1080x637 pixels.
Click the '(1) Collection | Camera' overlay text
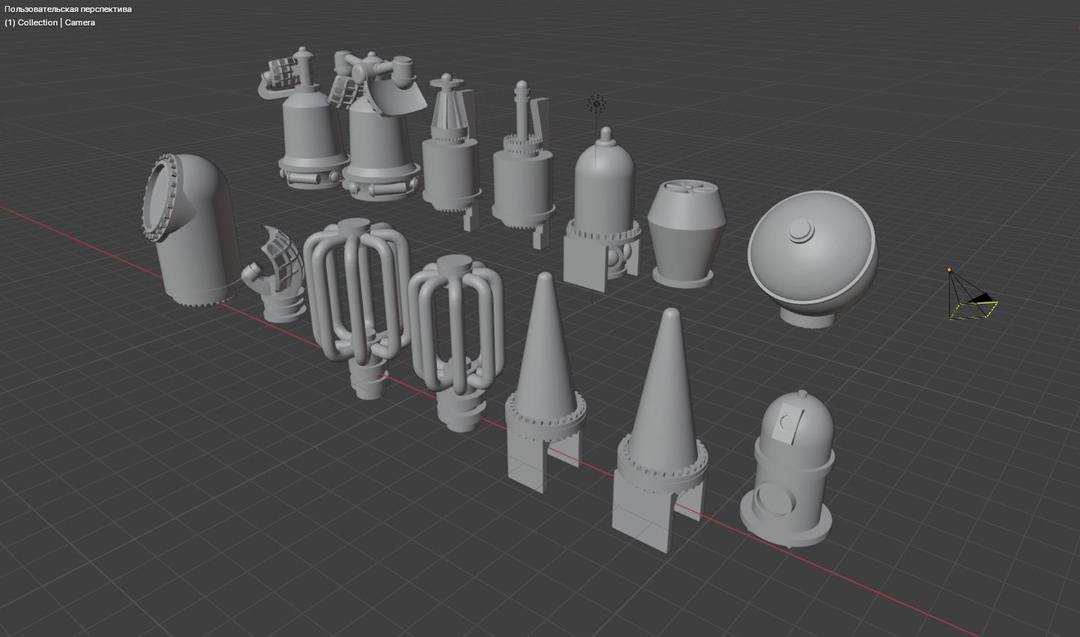pyautogui.click(x=50, y=22)
